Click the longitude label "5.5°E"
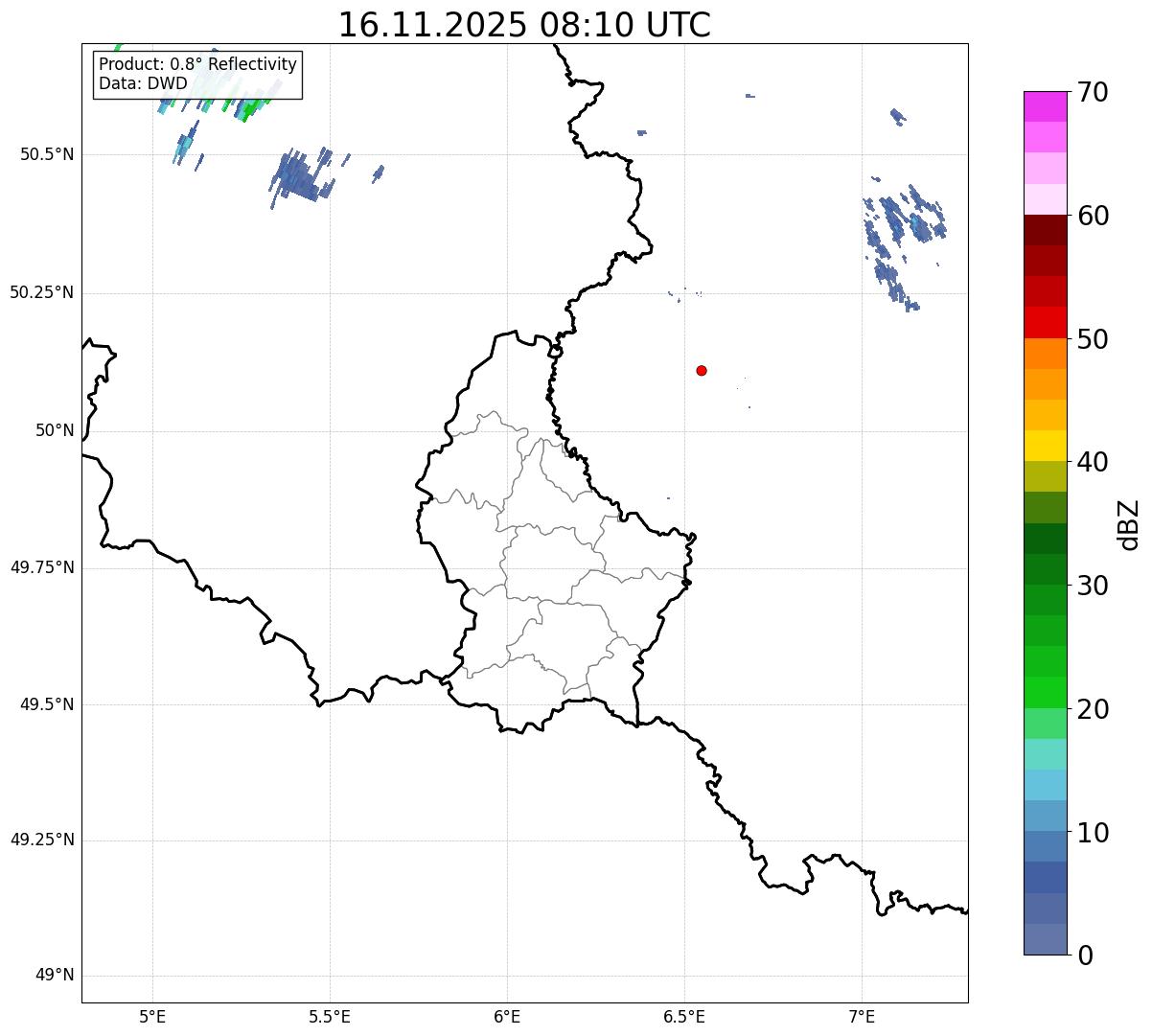Image resolution: width=1152 pixels, height=1036 pixels. 330,1017
